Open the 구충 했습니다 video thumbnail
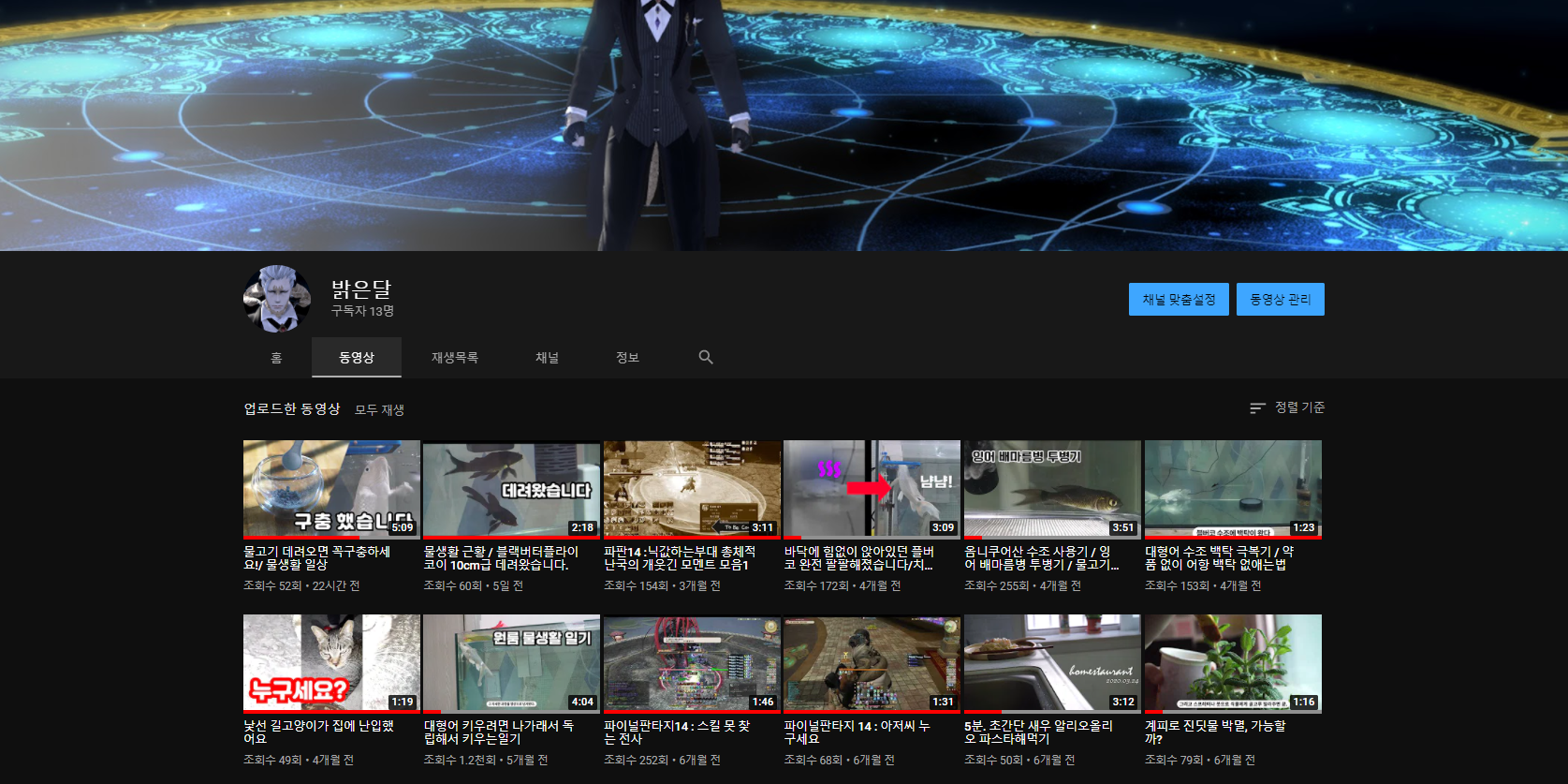Image resolution: width=1568 pixels, height=784 pixels. (331, 490)
